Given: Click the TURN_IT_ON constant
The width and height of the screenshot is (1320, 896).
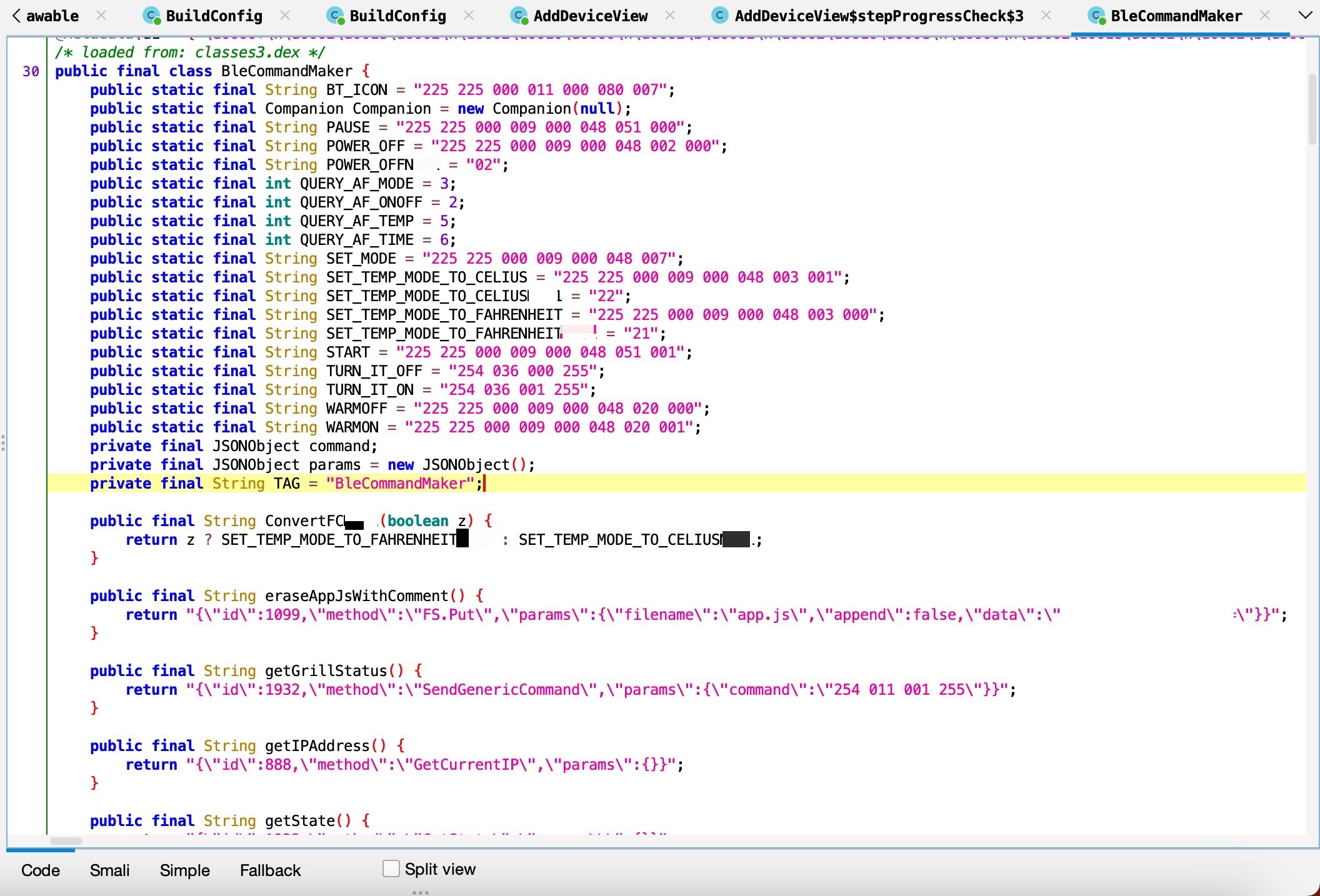Looking at the screenshot, I should pos(370,390).
